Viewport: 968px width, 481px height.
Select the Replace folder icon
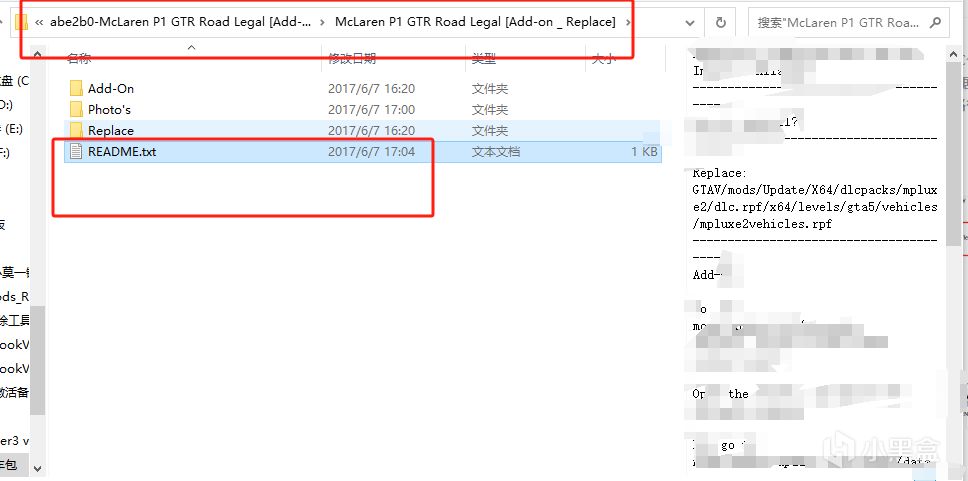[x=76, y=130]
